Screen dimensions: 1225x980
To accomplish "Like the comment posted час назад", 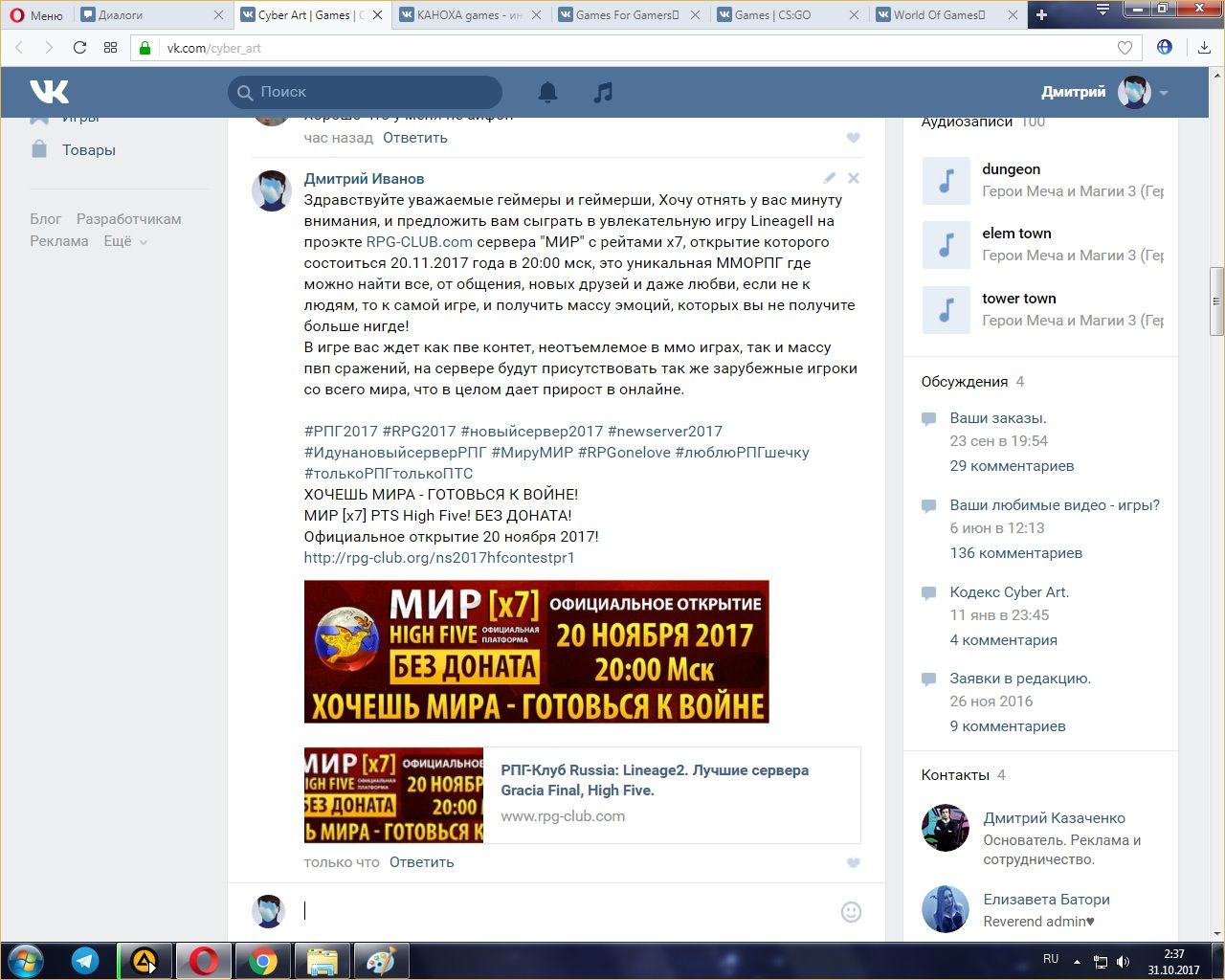I will pos(854,138).
